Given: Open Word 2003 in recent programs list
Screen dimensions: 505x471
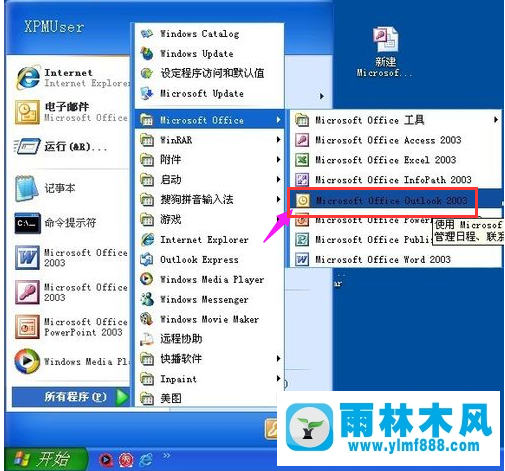Looking at the screenshot, I should coord(71,257).
